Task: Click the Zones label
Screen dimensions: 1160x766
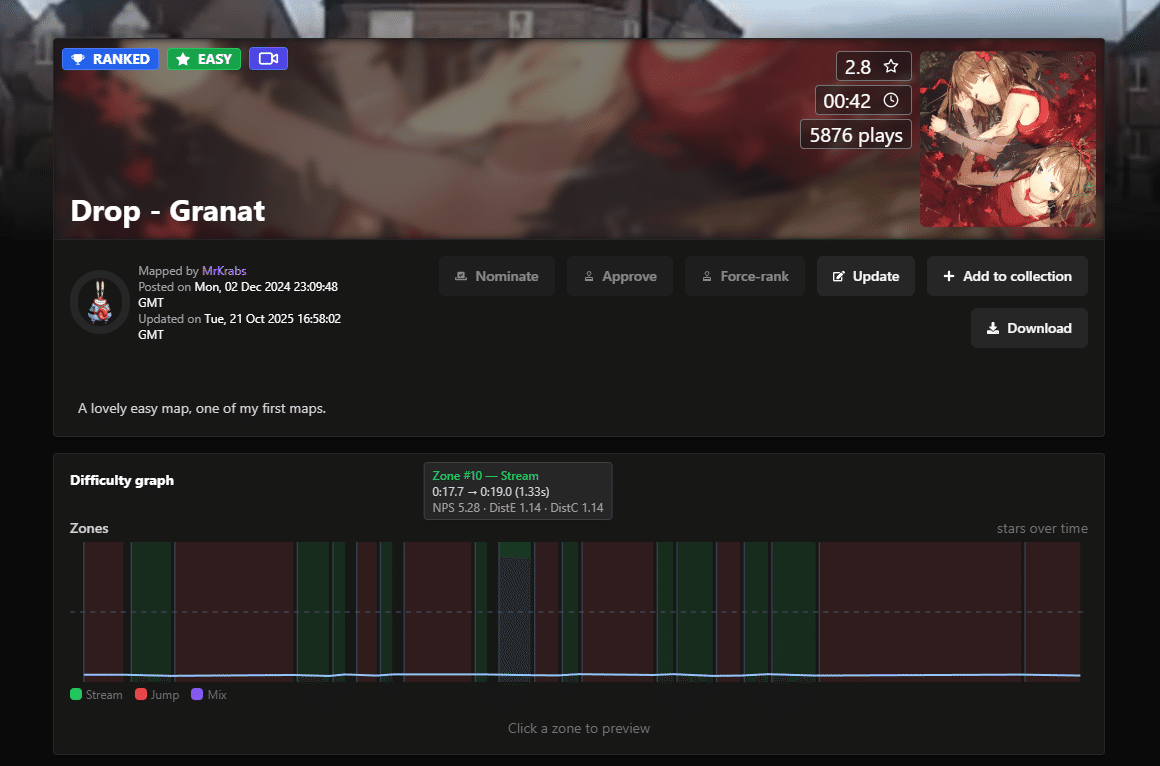Action: click(89, 528)
